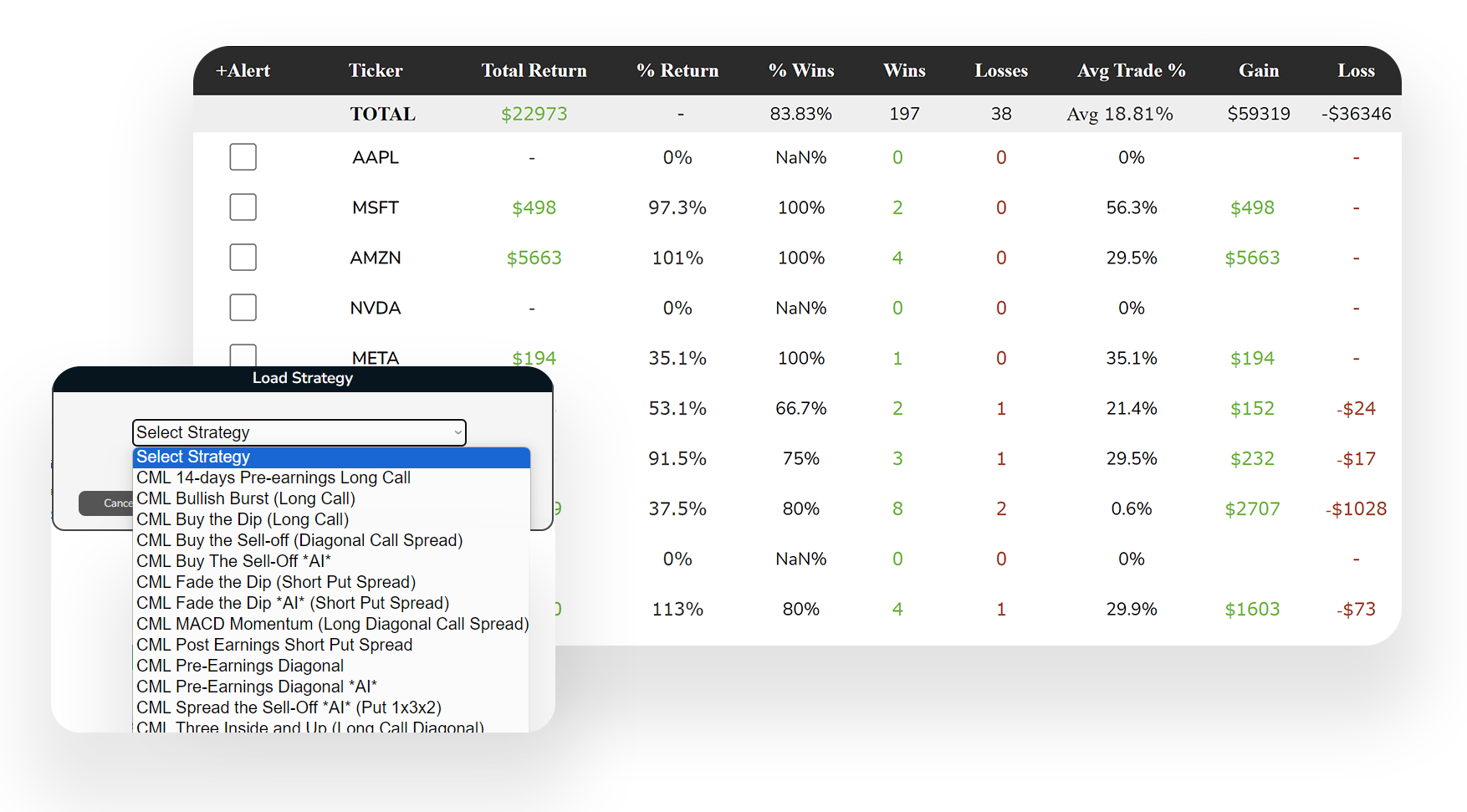This screenshot has width=1467, height=812.
Task: Click the Load Strategy dialog title
Action: (x=303, y=378)
